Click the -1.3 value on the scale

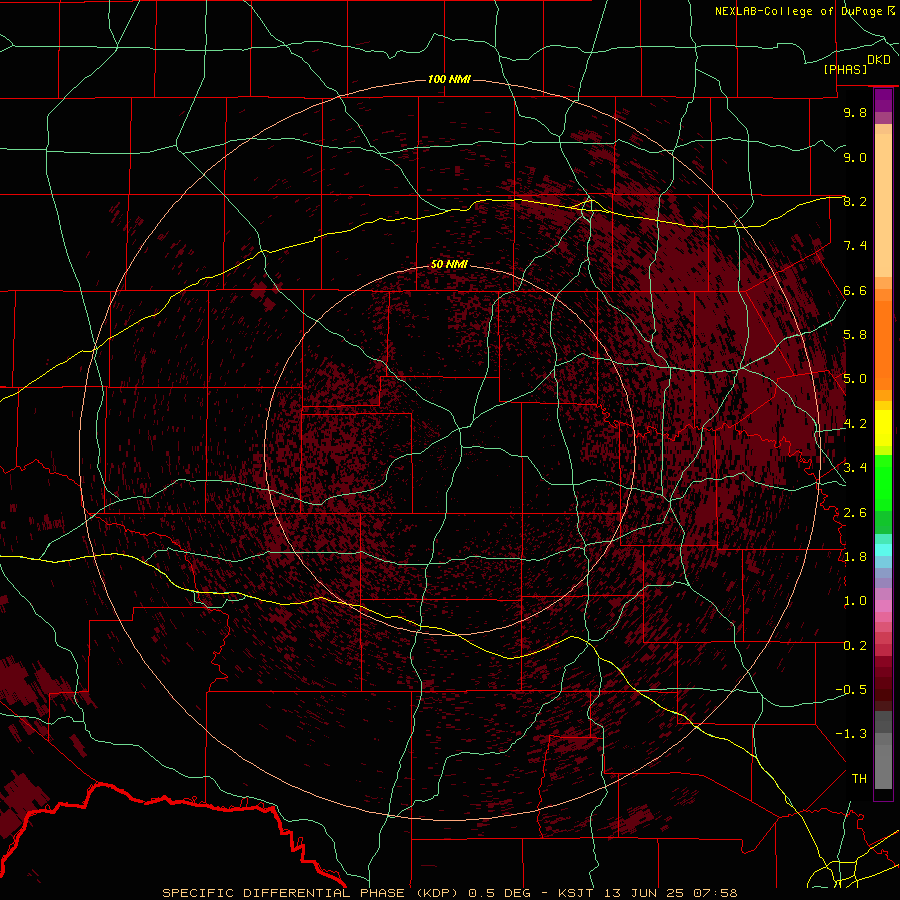tap(851, 734)
